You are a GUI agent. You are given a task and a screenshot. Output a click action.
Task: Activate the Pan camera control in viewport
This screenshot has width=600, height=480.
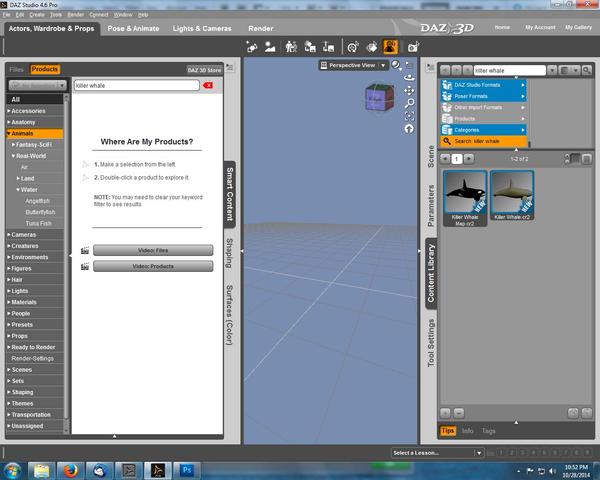(x=409, y=90)
